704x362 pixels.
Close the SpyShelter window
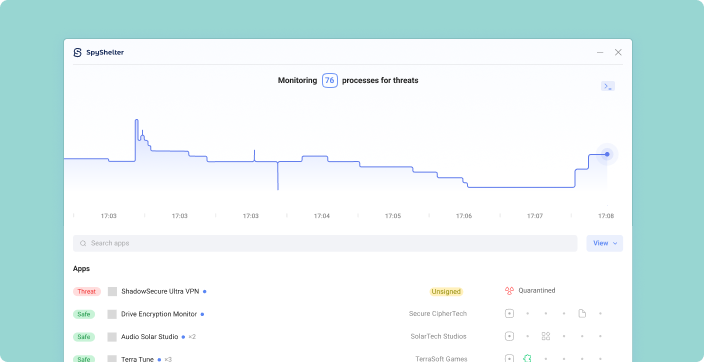618,53
